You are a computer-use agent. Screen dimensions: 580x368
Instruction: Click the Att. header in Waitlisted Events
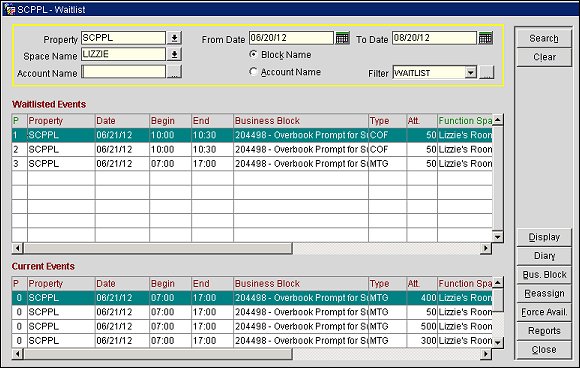(422, 121)
